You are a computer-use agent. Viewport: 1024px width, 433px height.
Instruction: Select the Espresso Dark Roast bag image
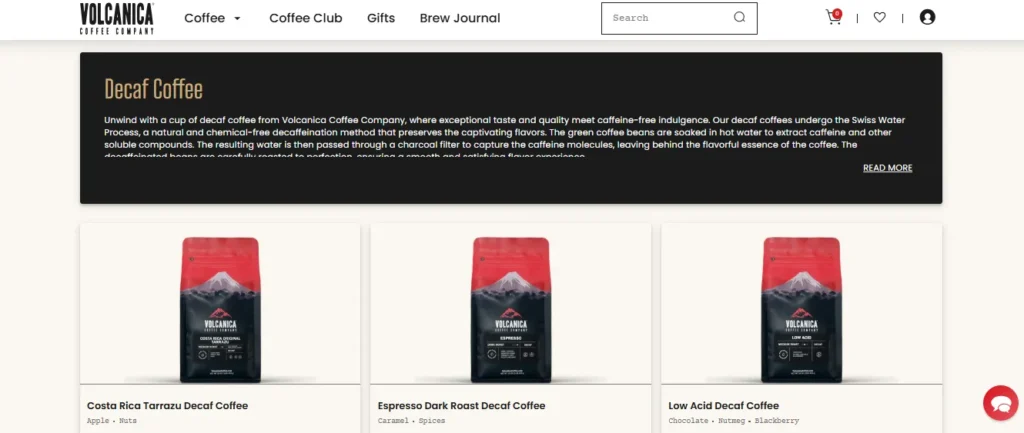[511, 310]
